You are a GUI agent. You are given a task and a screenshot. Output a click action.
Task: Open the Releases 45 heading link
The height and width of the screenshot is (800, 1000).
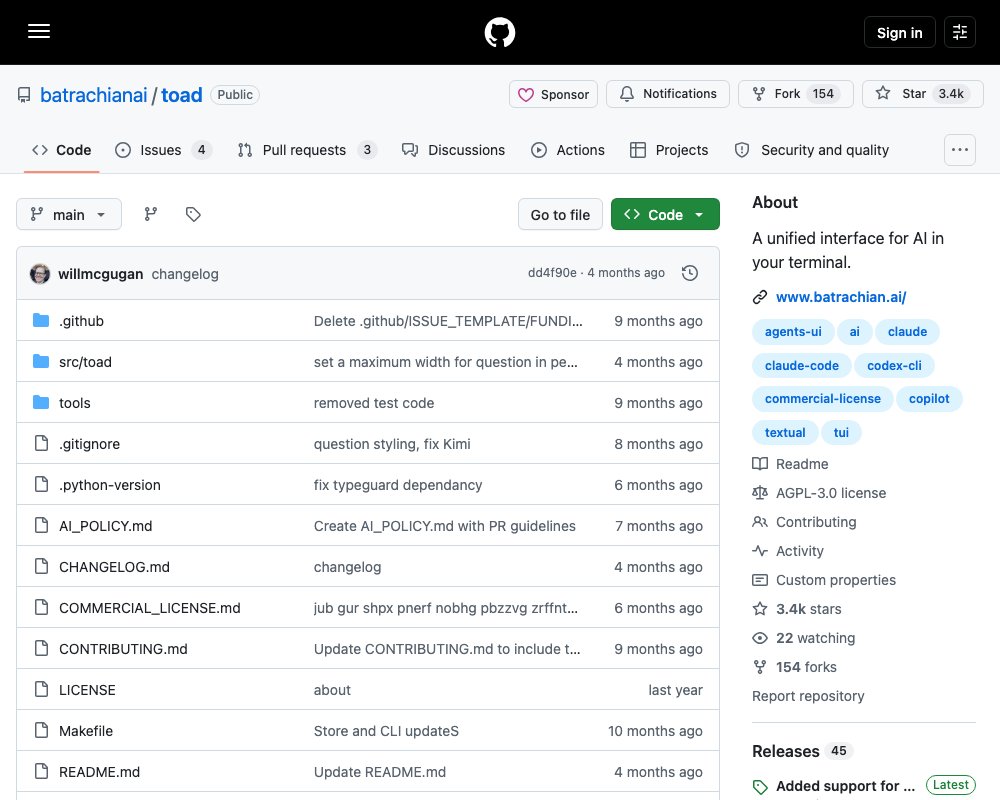click(802, 752)
